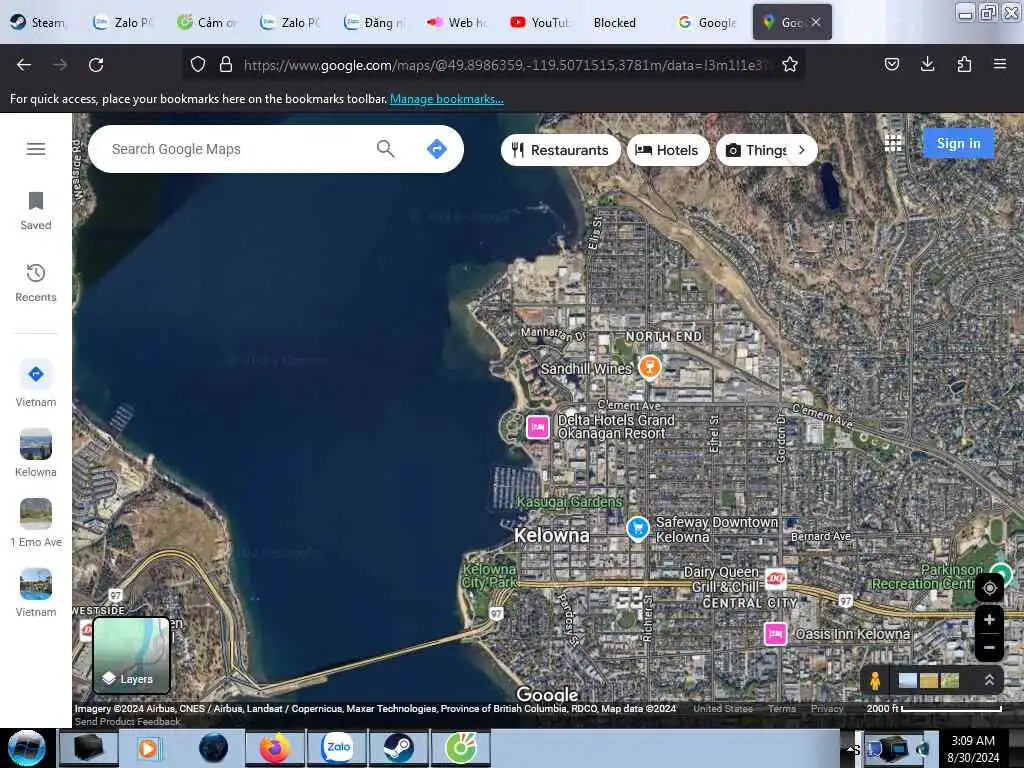
Task: Open the Firefox downloads panel
Action: 927,64
